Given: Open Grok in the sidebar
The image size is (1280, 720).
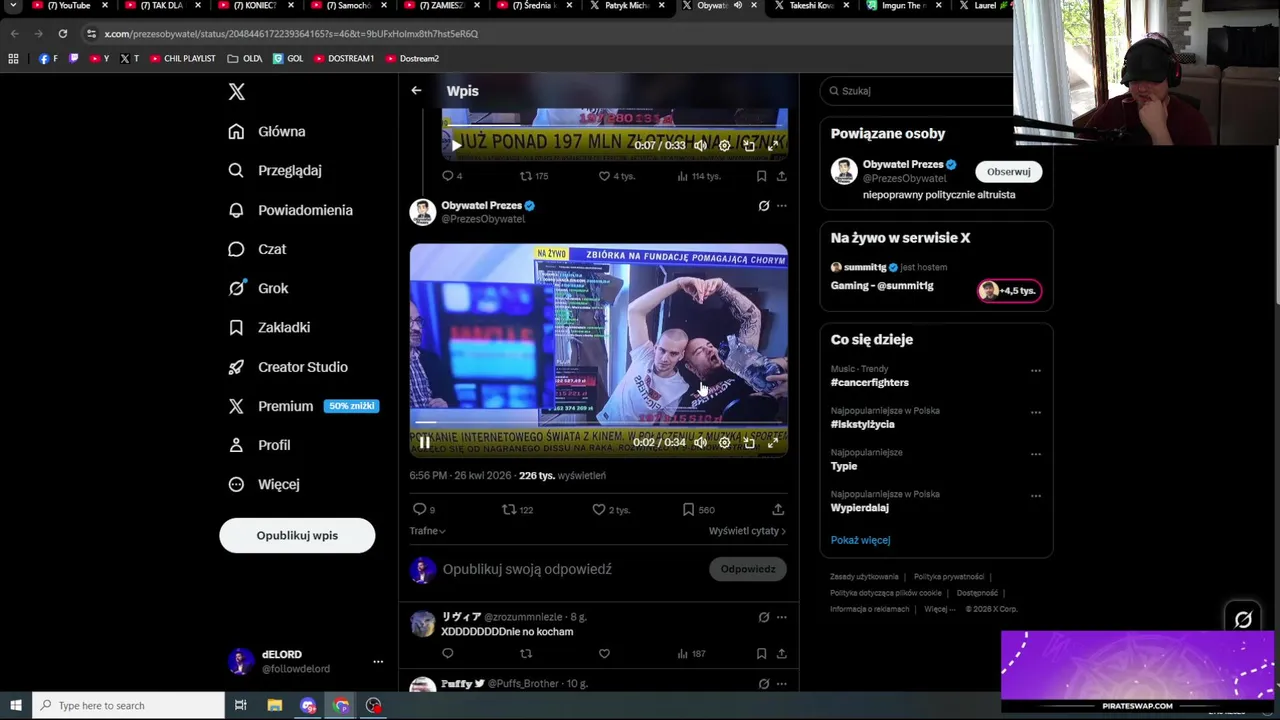Looking at the screenshot, I should pos(258,288).
